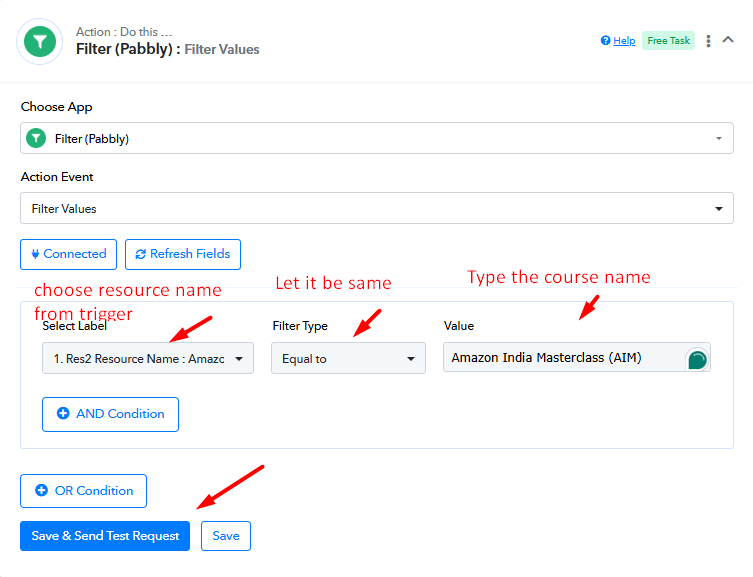Click the 'Filter (Pabbly) : Filter Values' title
This screenshot has height=577, width=753.
(x=168, y=49)
